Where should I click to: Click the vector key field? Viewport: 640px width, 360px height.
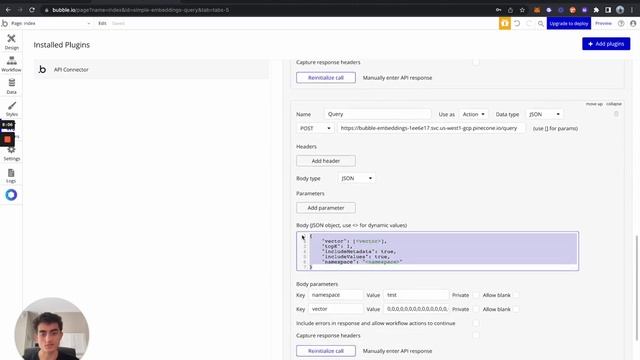pos(336,309)
